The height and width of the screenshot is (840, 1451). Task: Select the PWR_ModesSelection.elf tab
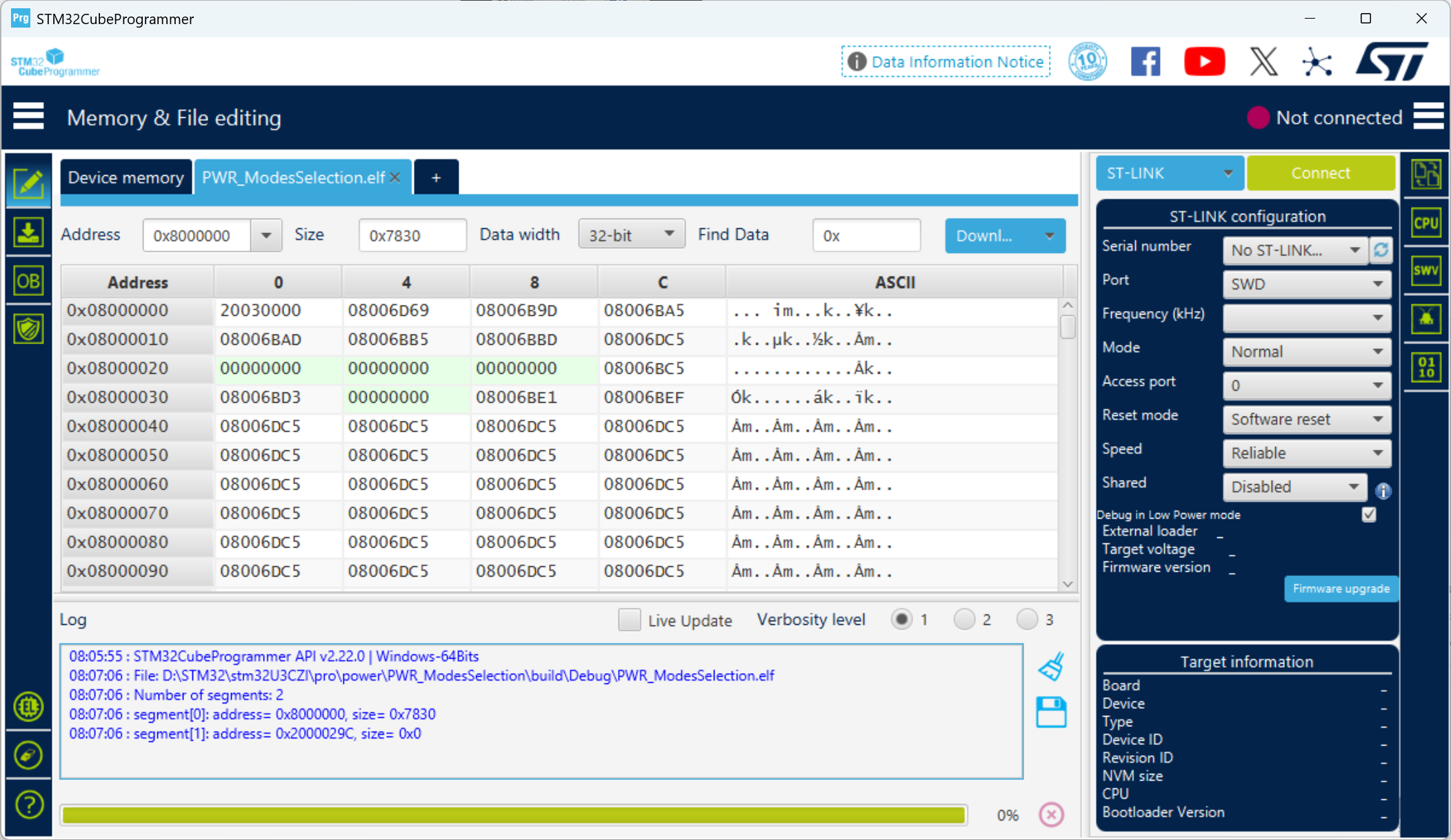click(294, 177)
